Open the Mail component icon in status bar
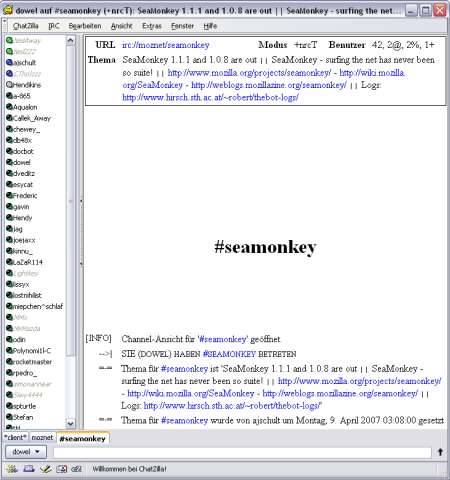The width and height of the screenshot is (450, 480). (x=29, y=469)
